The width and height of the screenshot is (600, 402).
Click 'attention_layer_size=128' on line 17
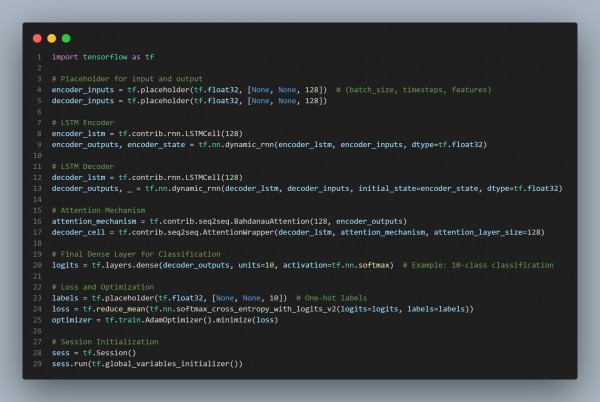click(x=487, y=233)
